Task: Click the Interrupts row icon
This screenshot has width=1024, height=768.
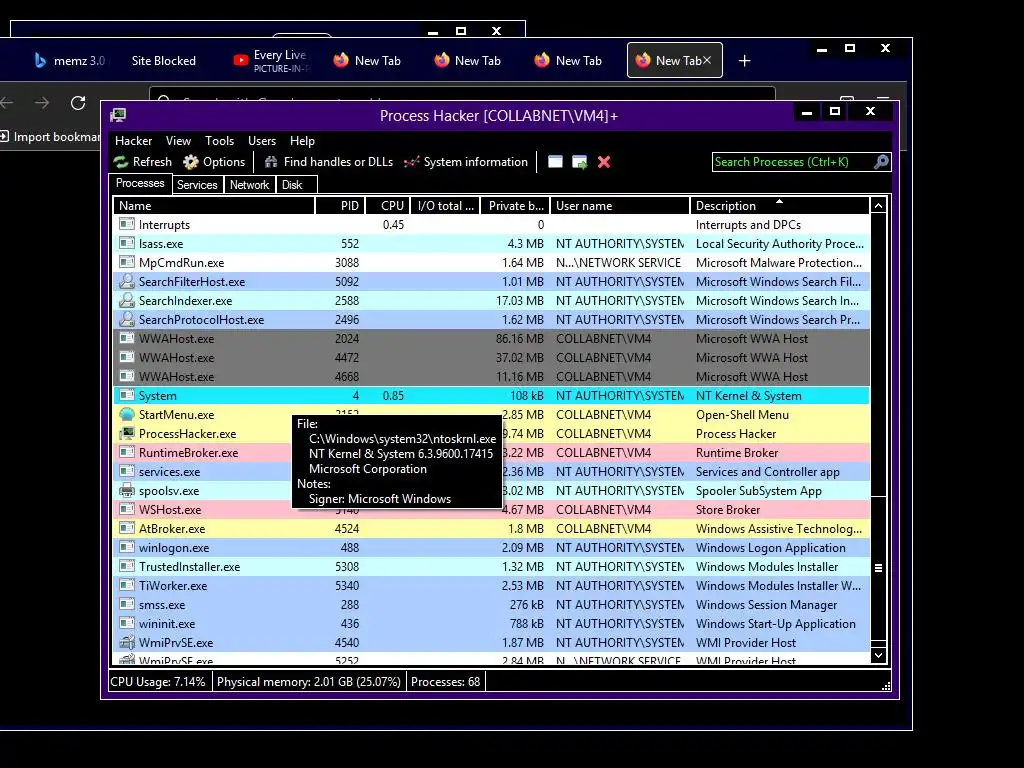Action: click(x=127, y=225)
